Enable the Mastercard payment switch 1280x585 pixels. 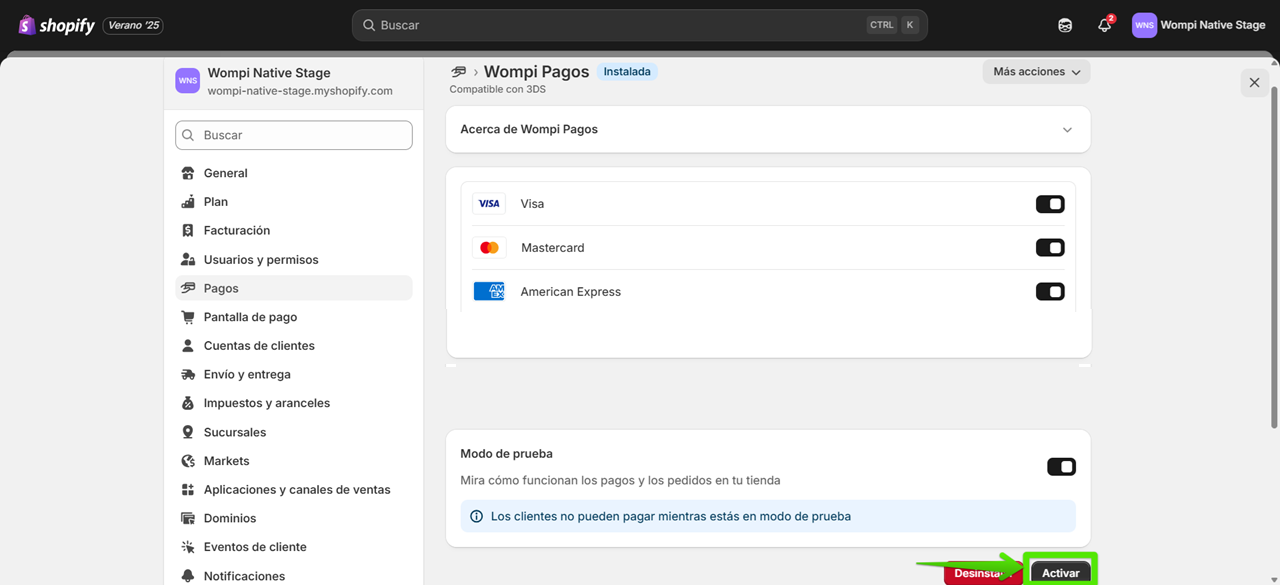[x=1050, y=247]
